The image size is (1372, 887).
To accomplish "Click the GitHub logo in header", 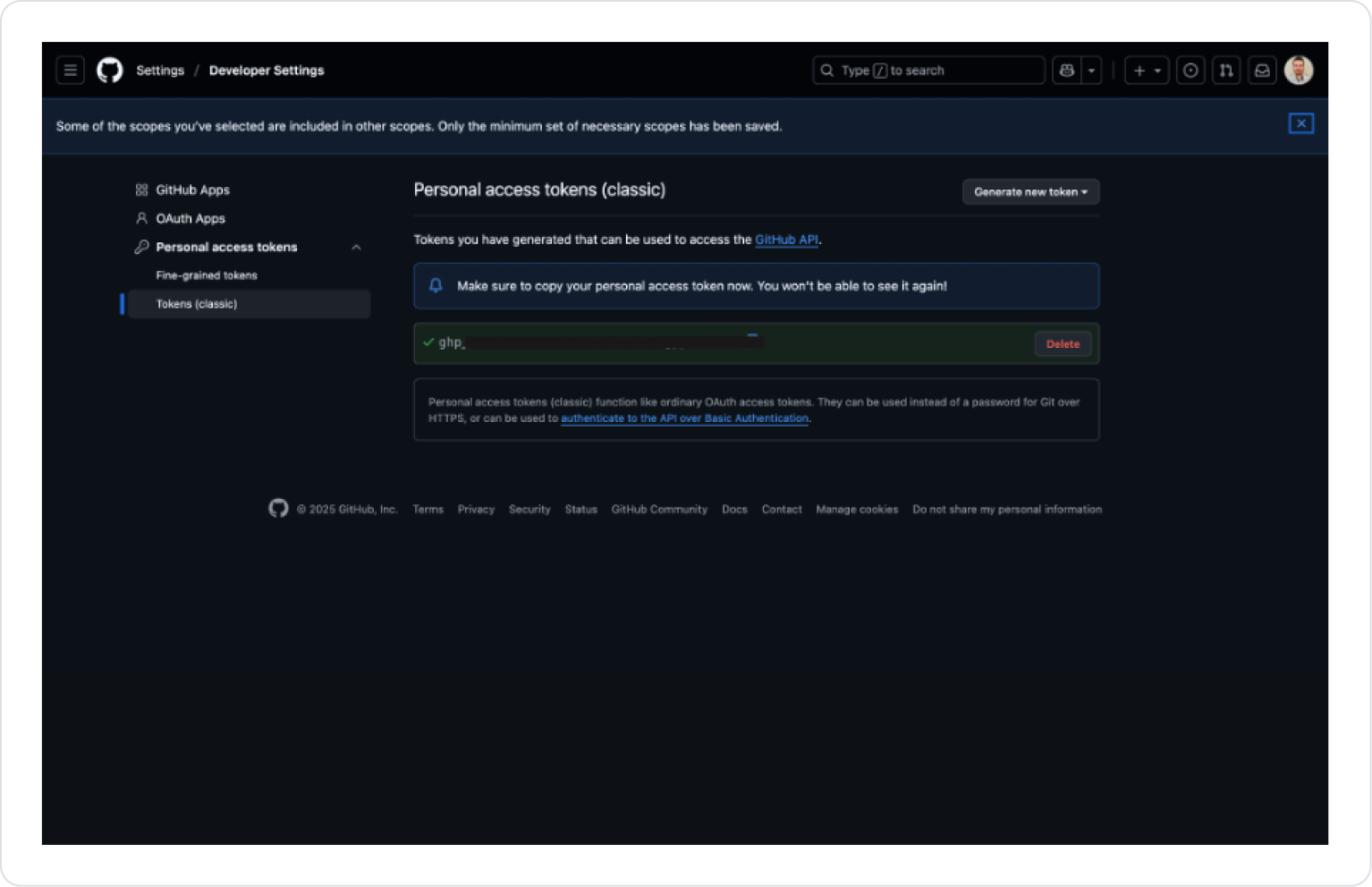I will [x=110, y=70].
